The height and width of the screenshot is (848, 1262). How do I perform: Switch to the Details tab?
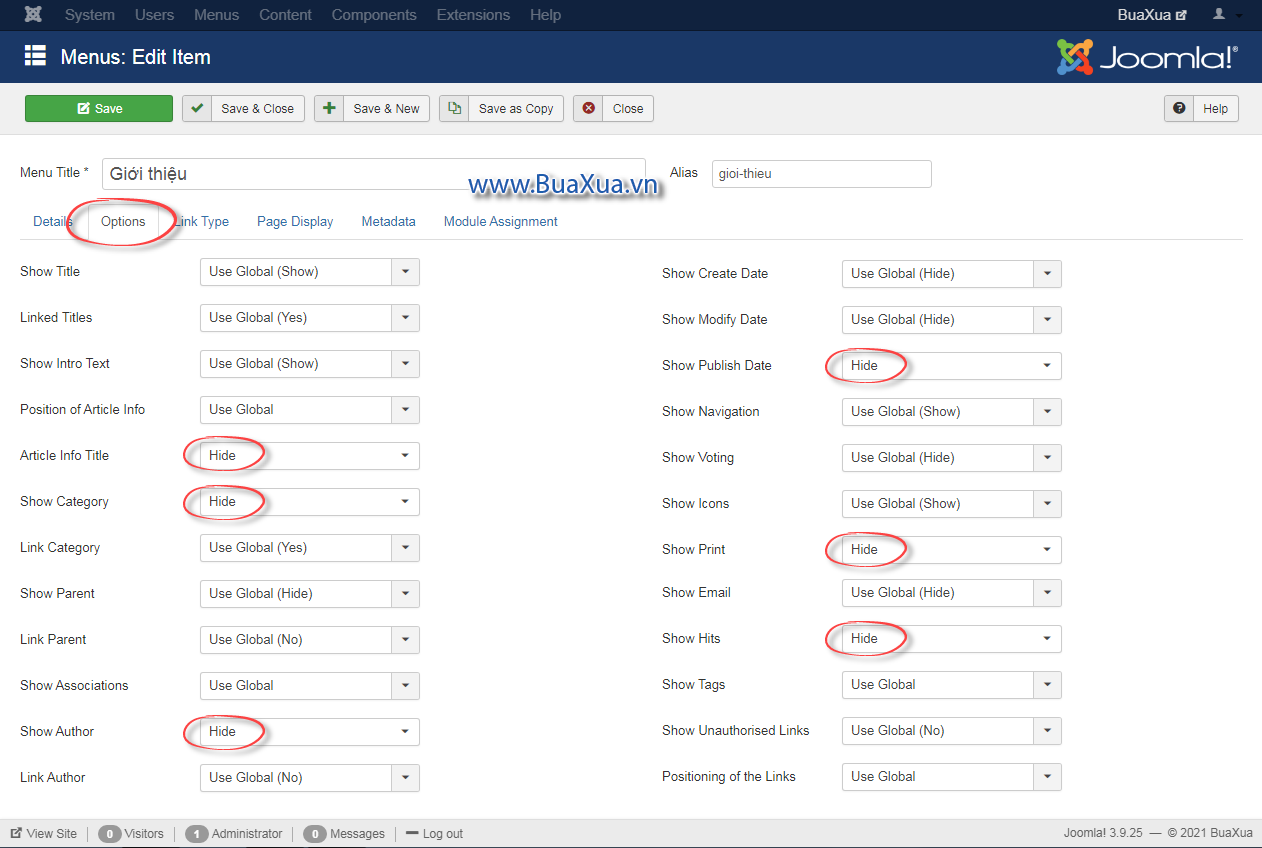[53, 222]
